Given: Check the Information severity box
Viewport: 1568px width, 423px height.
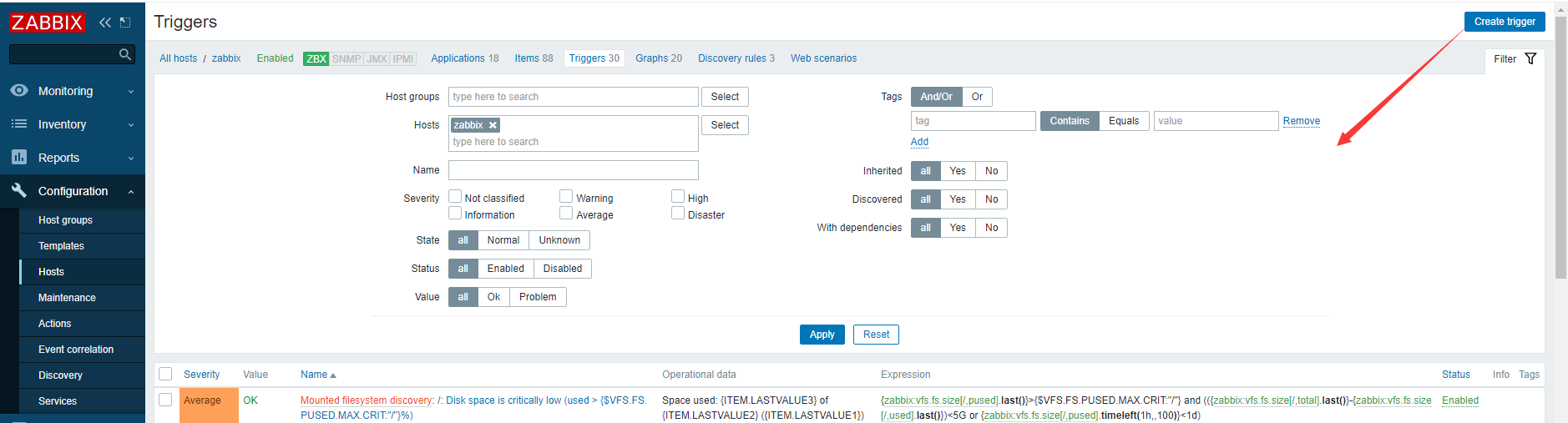Looking at the screenshot, I should pyautogui.click(x=455, y=213).
